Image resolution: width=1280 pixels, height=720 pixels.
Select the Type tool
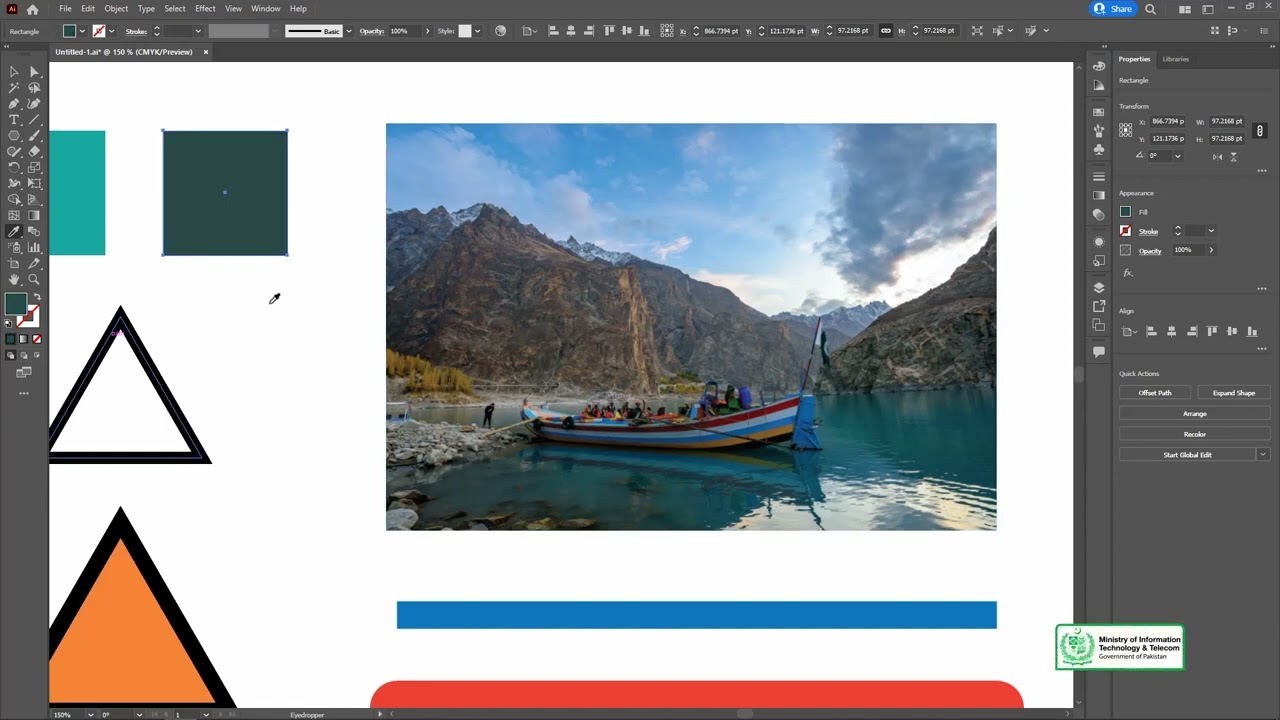[14, 120]
